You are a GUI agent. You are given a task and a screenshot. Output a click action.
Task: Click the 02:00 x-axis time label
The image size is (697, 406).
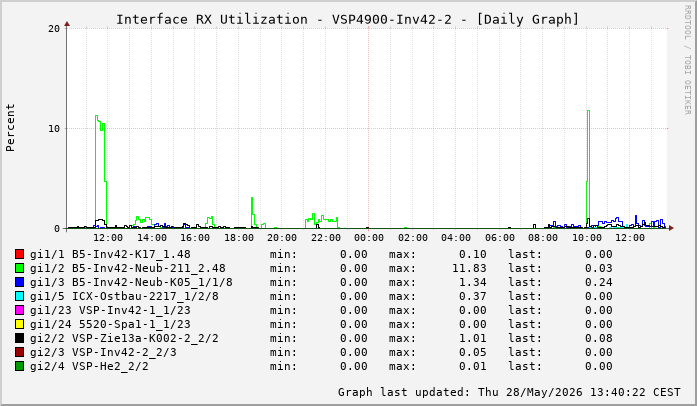413,238
